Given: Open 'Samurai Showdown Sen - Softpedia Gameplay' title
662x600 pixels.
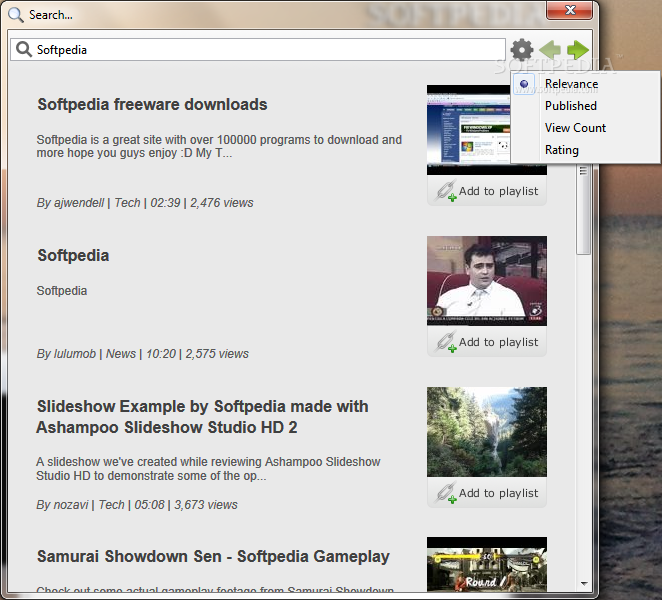Looking at the screenshot, I should pos(213,556).
